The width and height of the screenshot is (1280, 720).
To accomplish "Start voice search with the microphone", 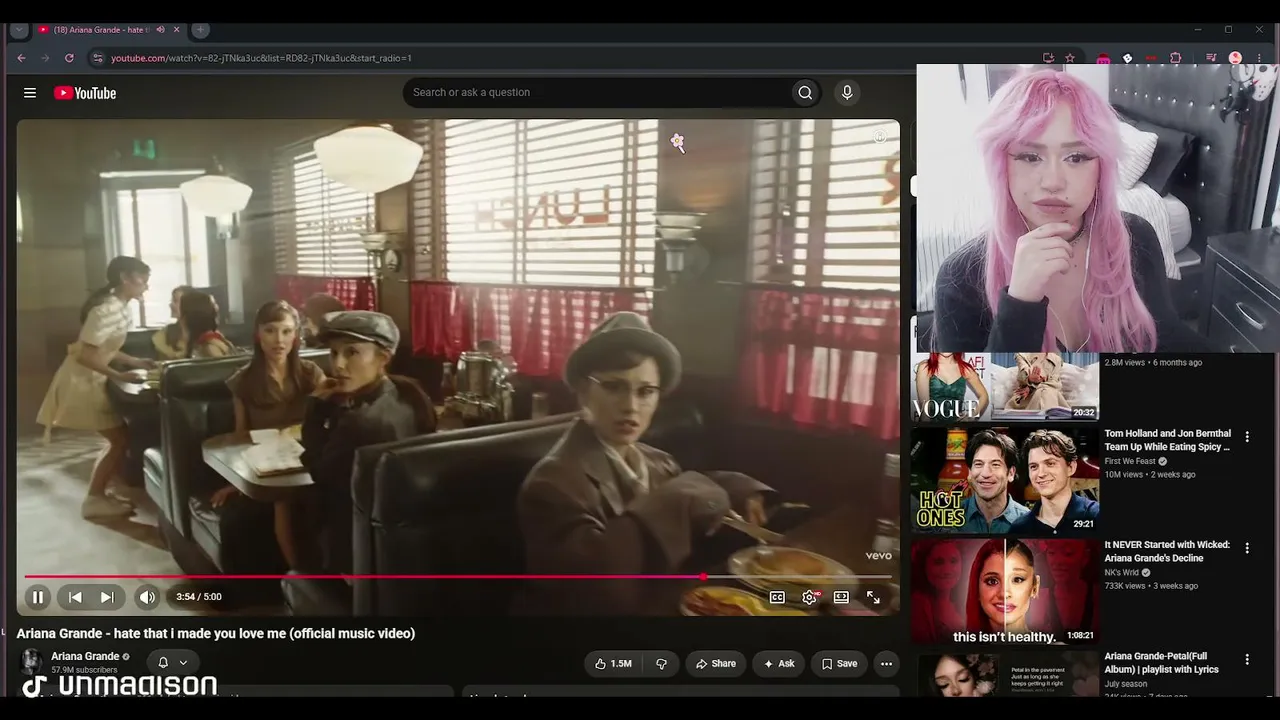I will [847, 93].
